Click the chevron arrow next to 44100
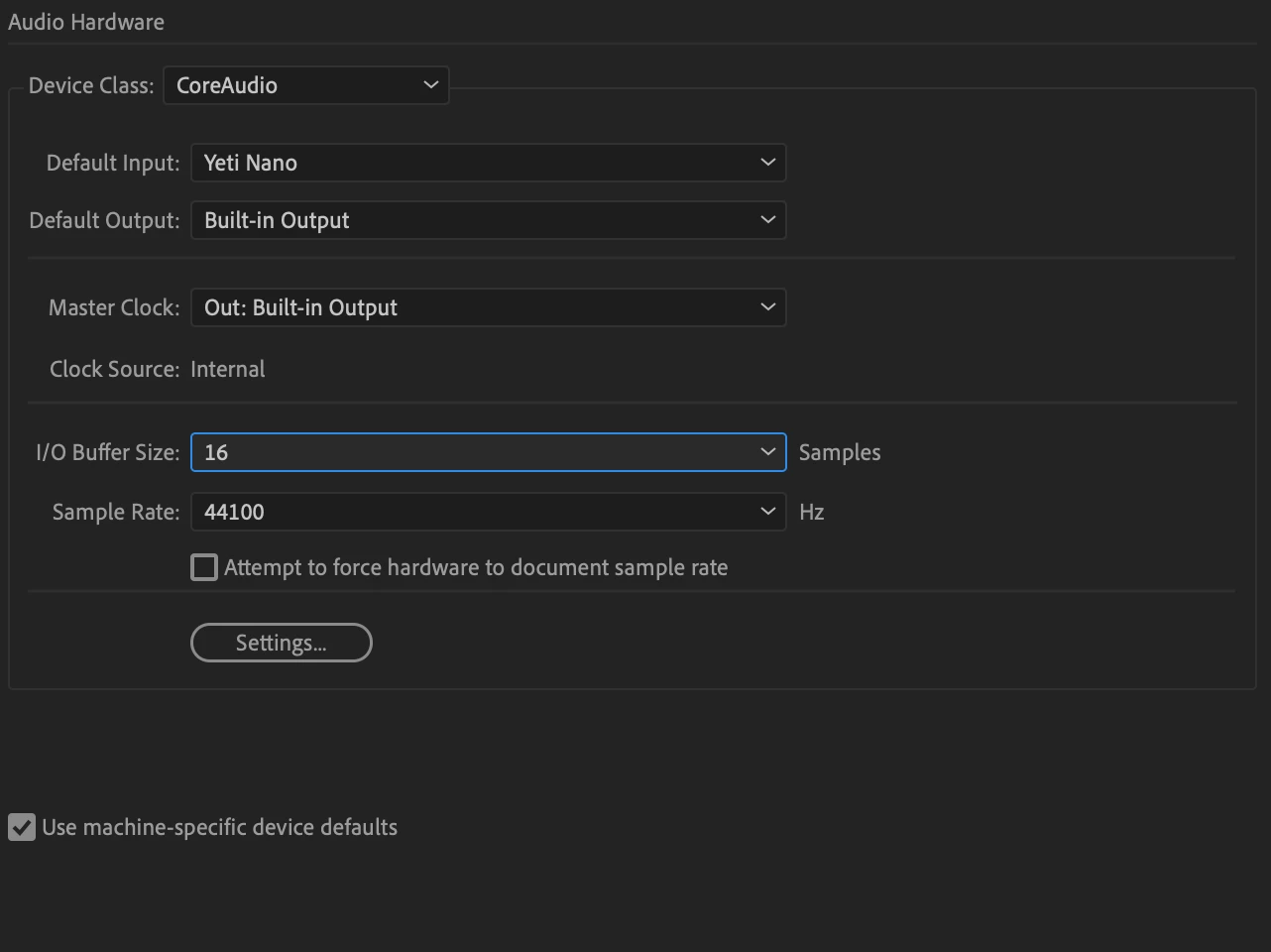This screenshot has height=952, width=1271. tap(767, 512)
